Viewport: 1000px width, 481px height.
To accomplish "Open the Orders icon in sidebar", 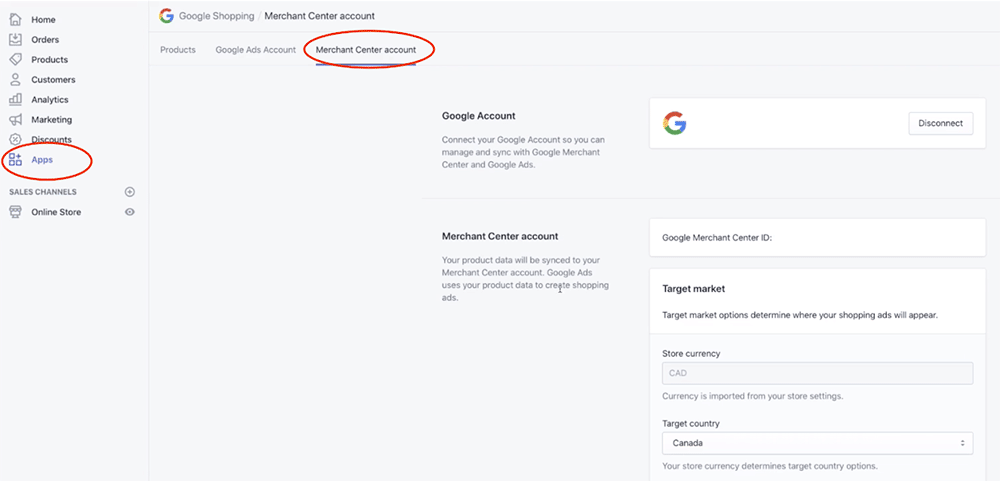I will [15, 40].
